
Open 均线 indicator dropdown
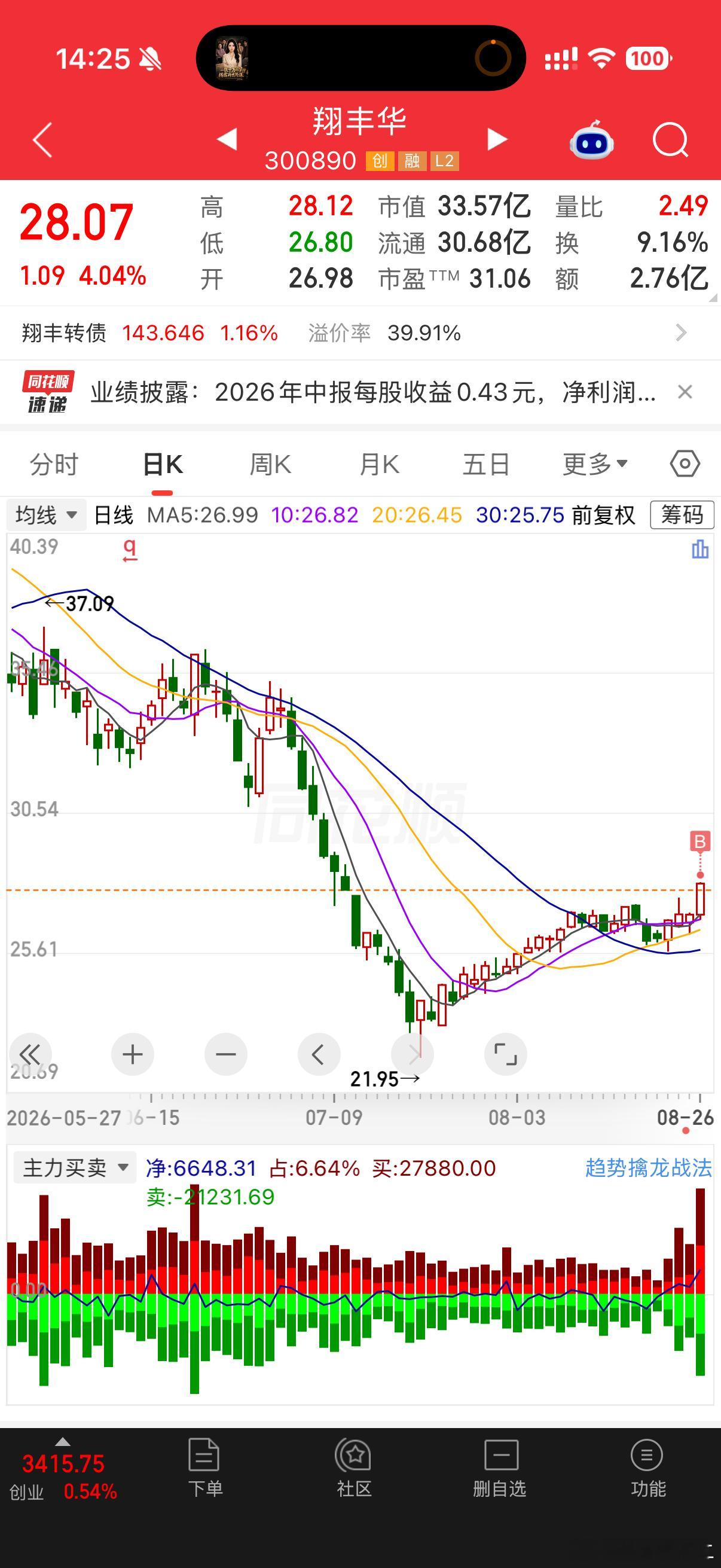(46, 515)
